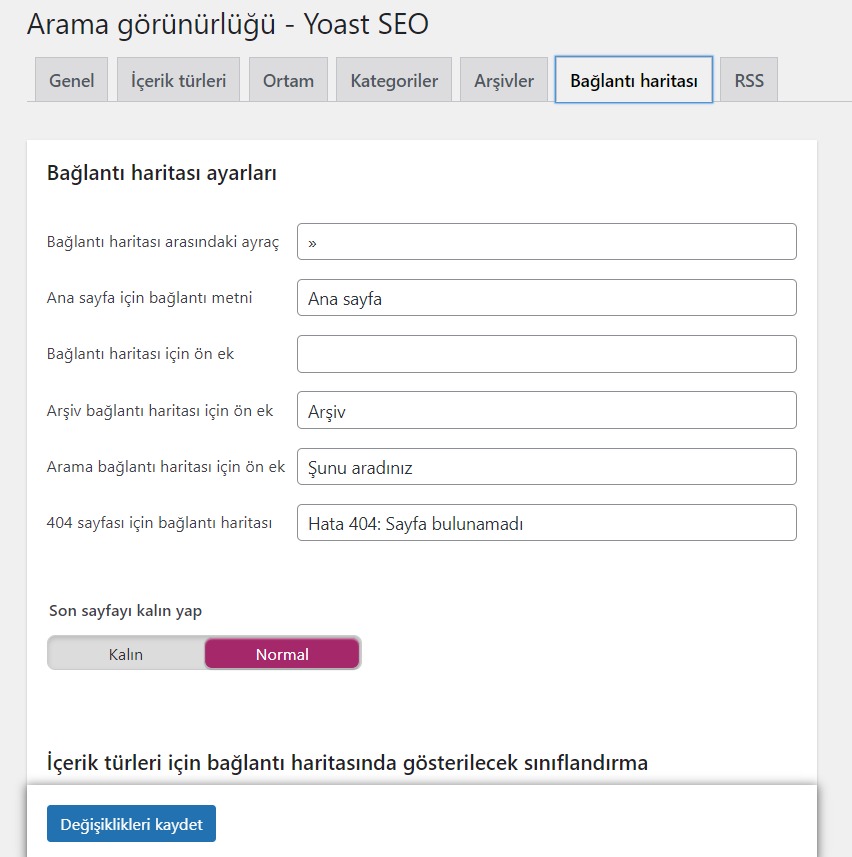Screen dimensions: 852x857
Task: Click the Arşiv bağlantı haritası için ön ek label
Action: pos(160,411)
